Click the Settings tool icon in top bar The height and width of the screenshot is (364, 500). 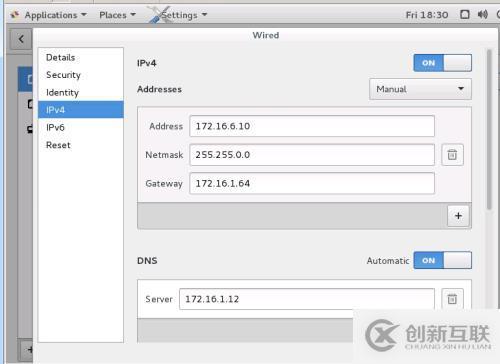(159, 15)
